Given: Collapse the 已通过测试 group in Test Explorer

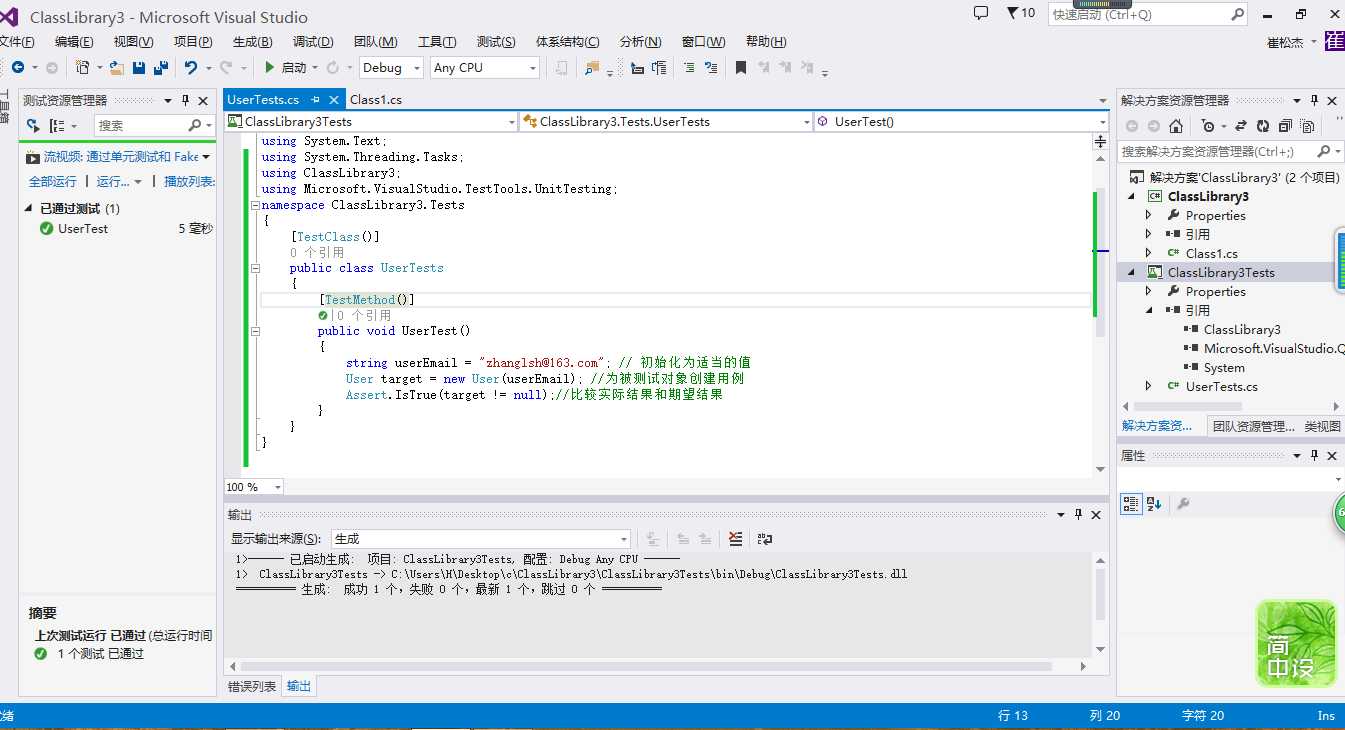Looking at the screenshot, I should pyautogui.click(x=28, y=209).
